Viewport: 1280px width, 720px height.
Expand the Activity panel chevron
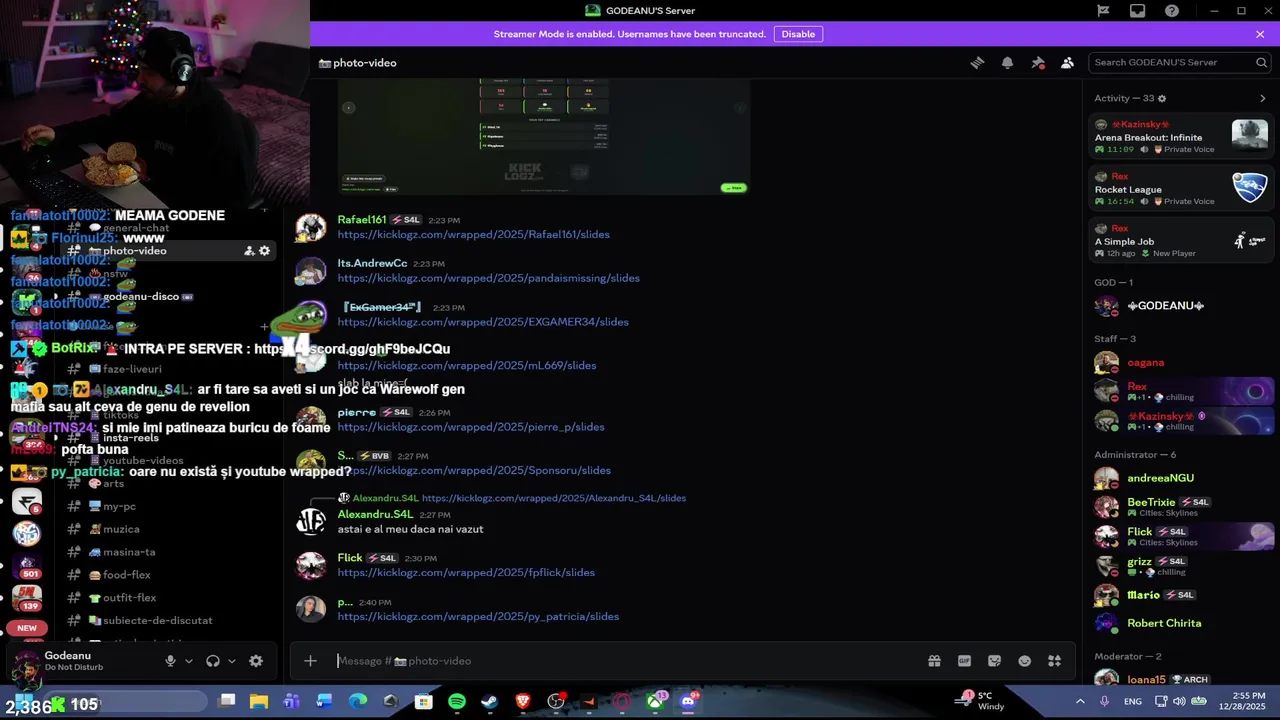tap(1262, 98)
